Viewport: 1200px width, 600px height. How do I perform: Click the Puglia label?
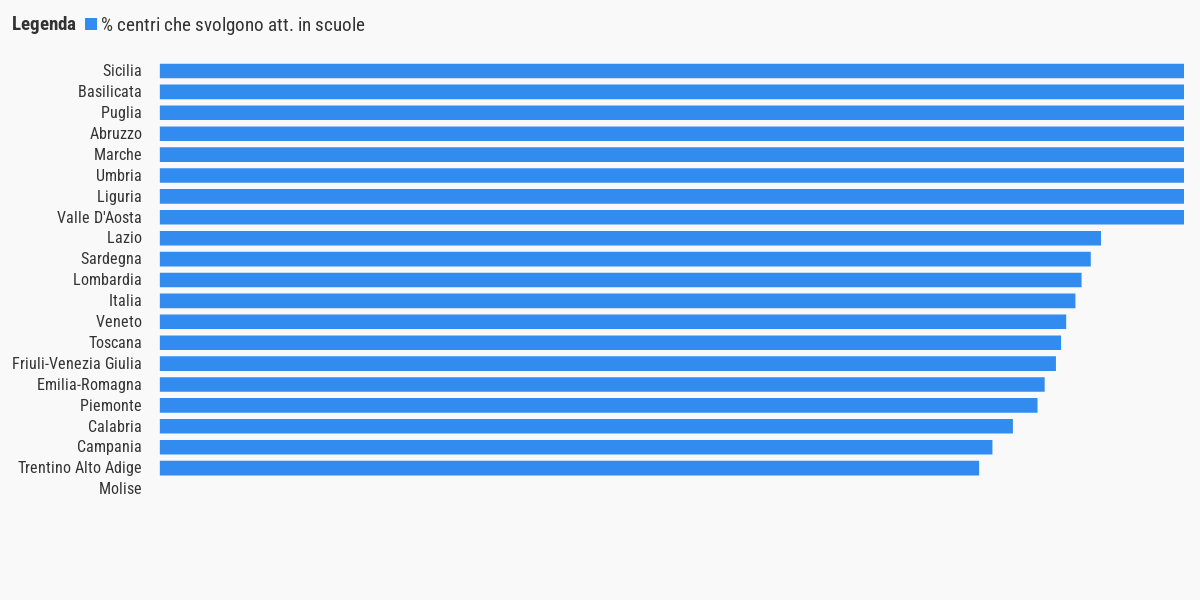click(x=121, y=113)
